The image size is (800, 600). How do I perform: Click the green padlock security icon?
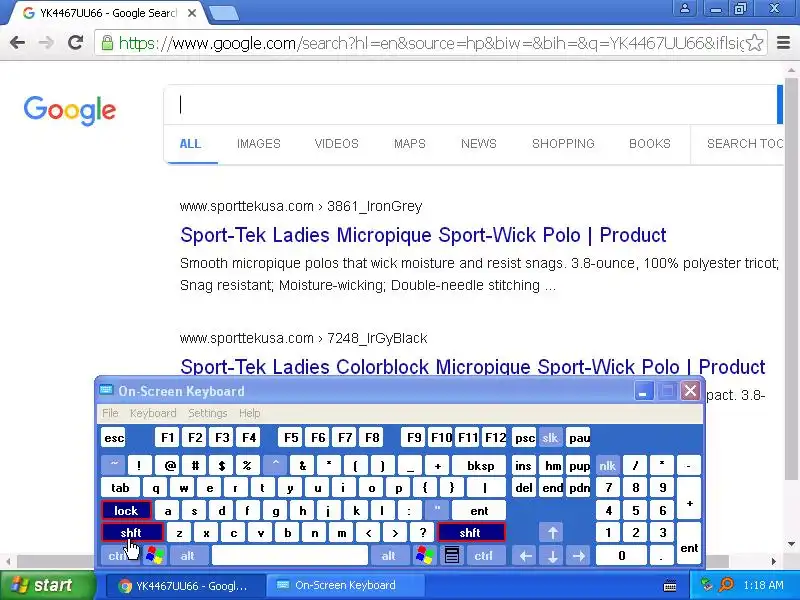(107, 43)
